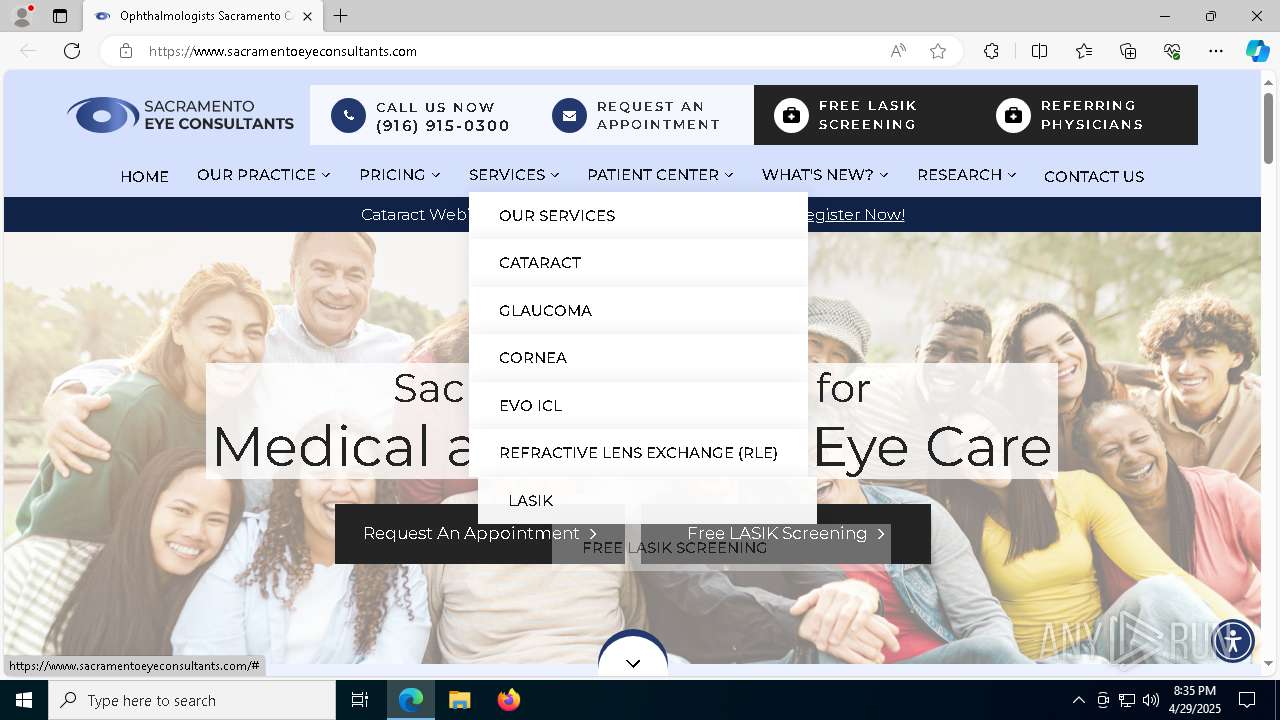
Task: Open File Explorer from the taskbar
Action: tap(459, 700)
